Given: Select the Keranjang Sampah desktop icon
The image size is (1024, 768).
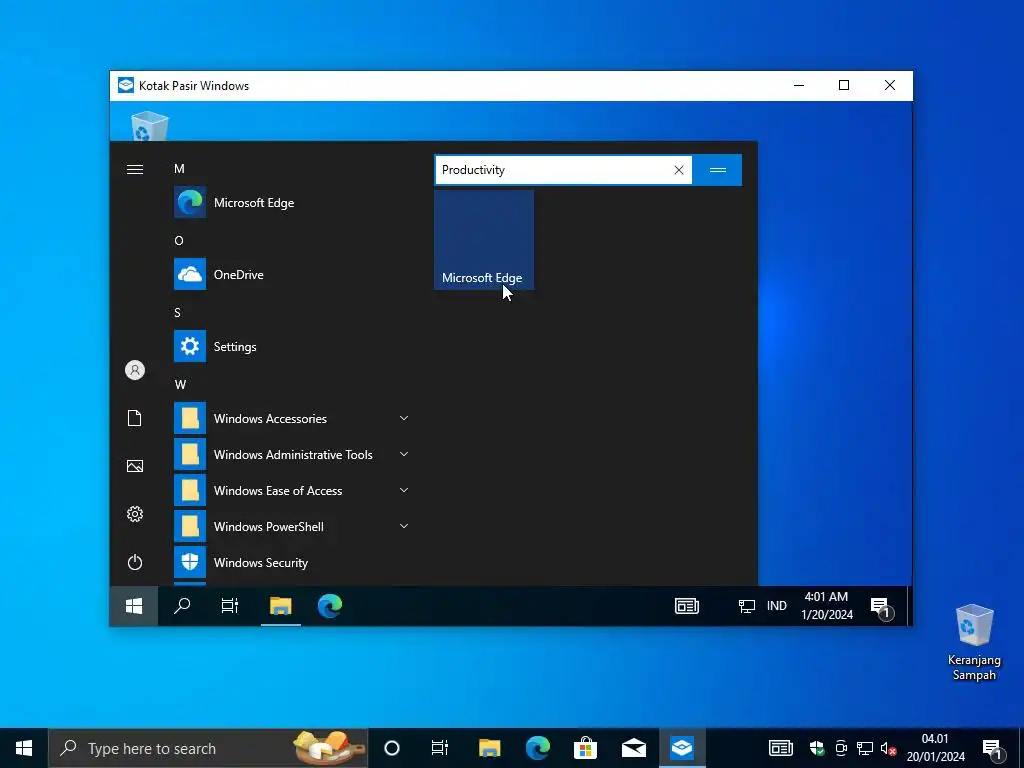Looking at the screenshot, I should 974,643.
